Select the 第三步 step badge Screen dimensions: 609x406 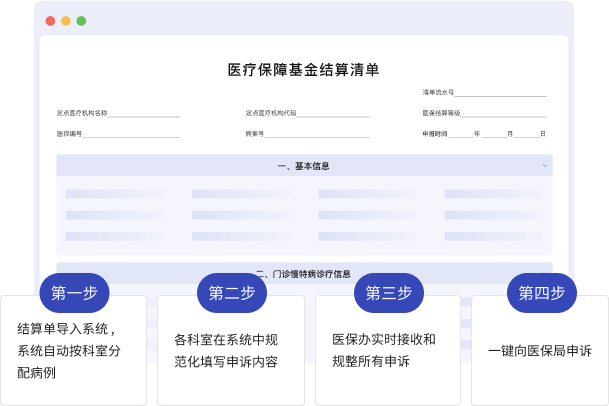(388, 293)
